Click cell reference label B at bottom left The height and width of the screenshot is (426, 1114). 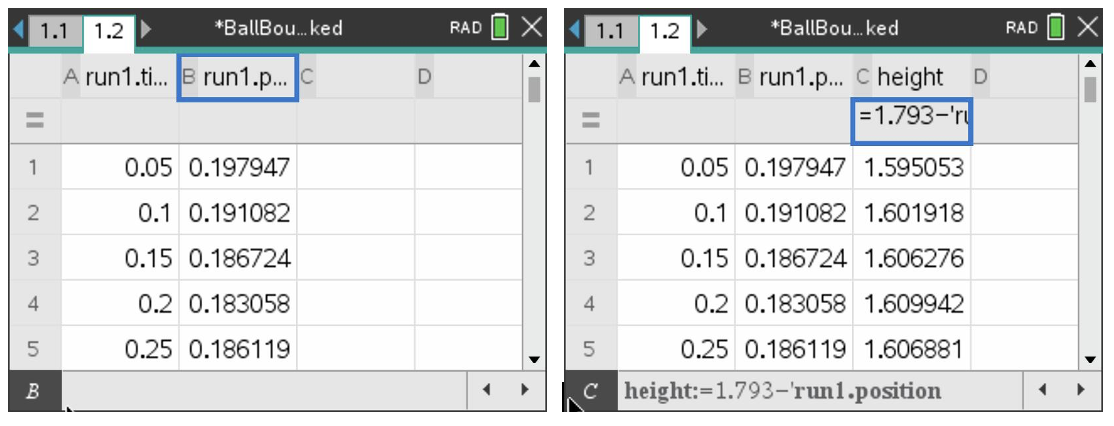33,390
